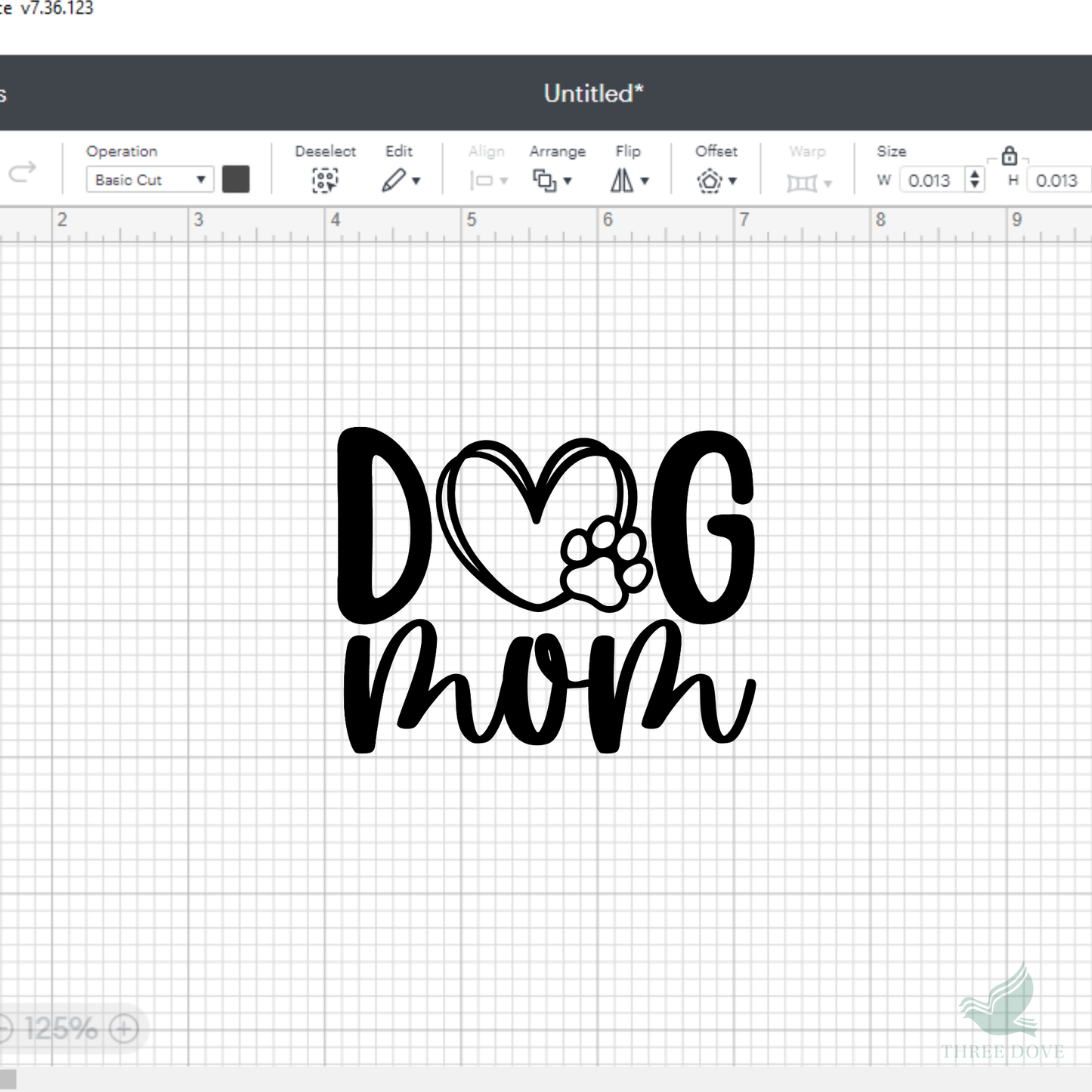Expand the Align dropdown arrow
Screen dimensions: 1092x1092
(x=504, y=181)
